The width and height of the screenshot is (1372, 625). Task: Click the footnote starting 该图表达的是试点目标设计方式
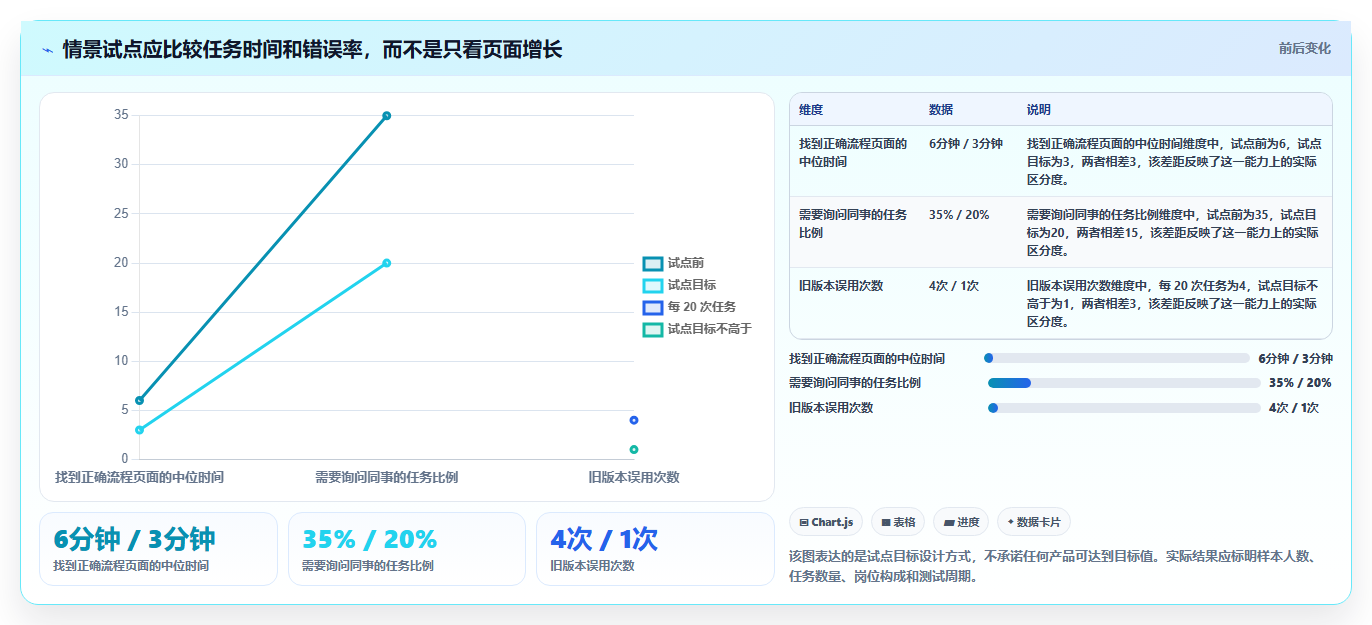1057,566
